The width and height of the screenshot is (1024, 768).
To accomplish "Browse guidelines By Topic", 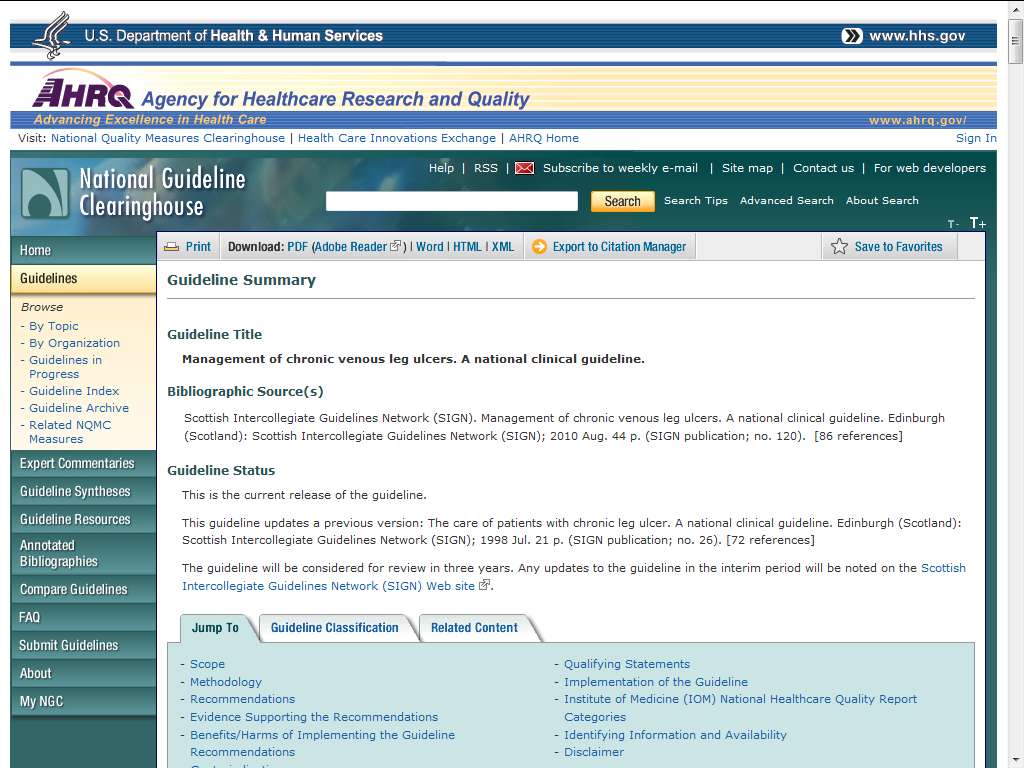I will [54, 326].
